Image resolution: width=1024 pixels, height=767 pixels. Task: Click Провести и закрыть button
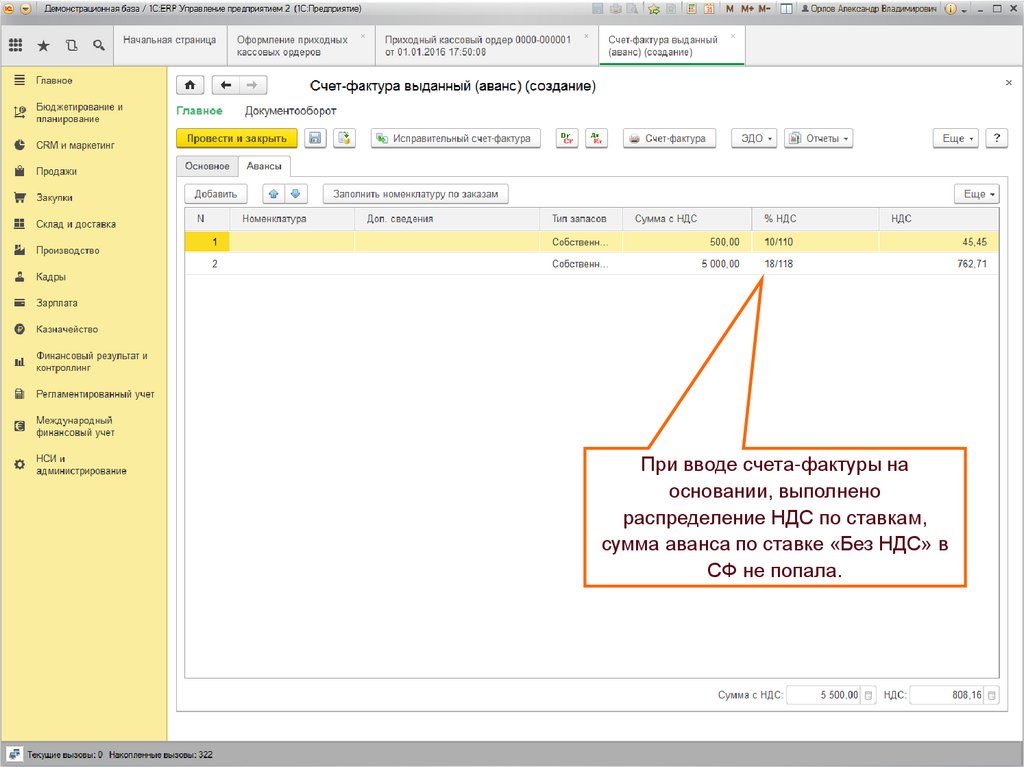click(x=236, y=139)
